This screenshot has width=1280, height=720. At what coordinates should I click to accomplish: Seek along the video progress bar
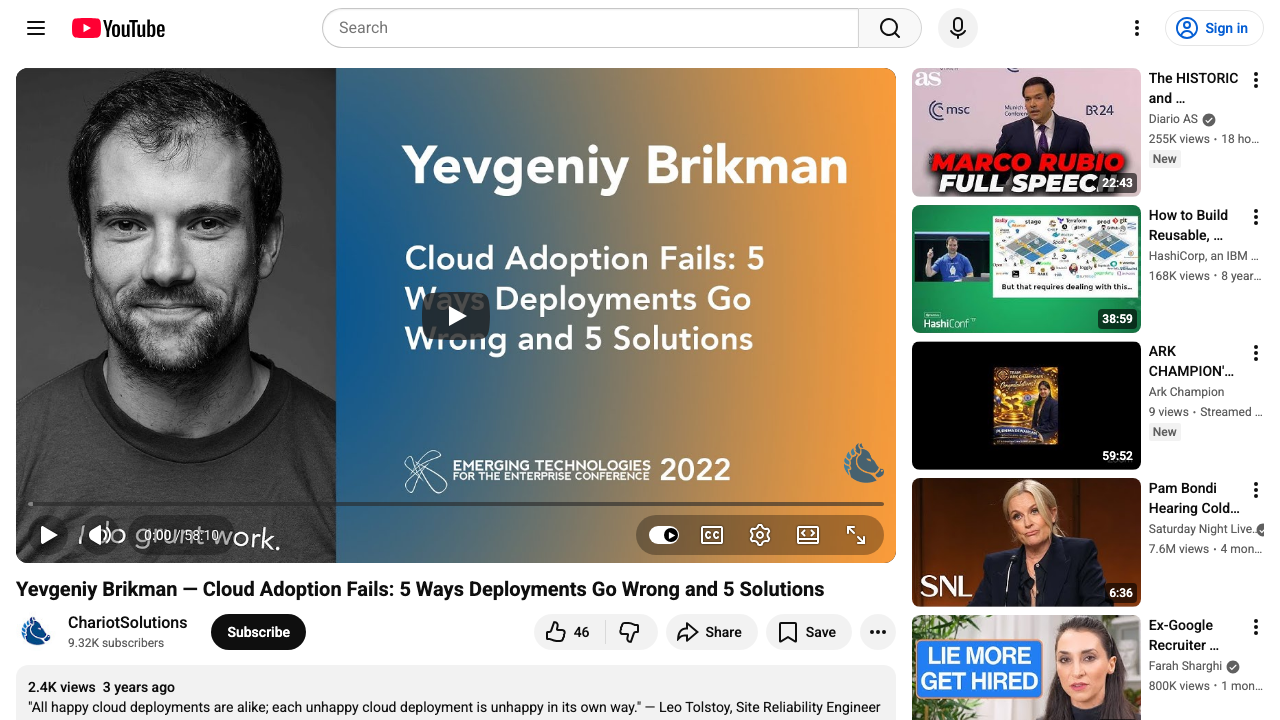[456, 504]
